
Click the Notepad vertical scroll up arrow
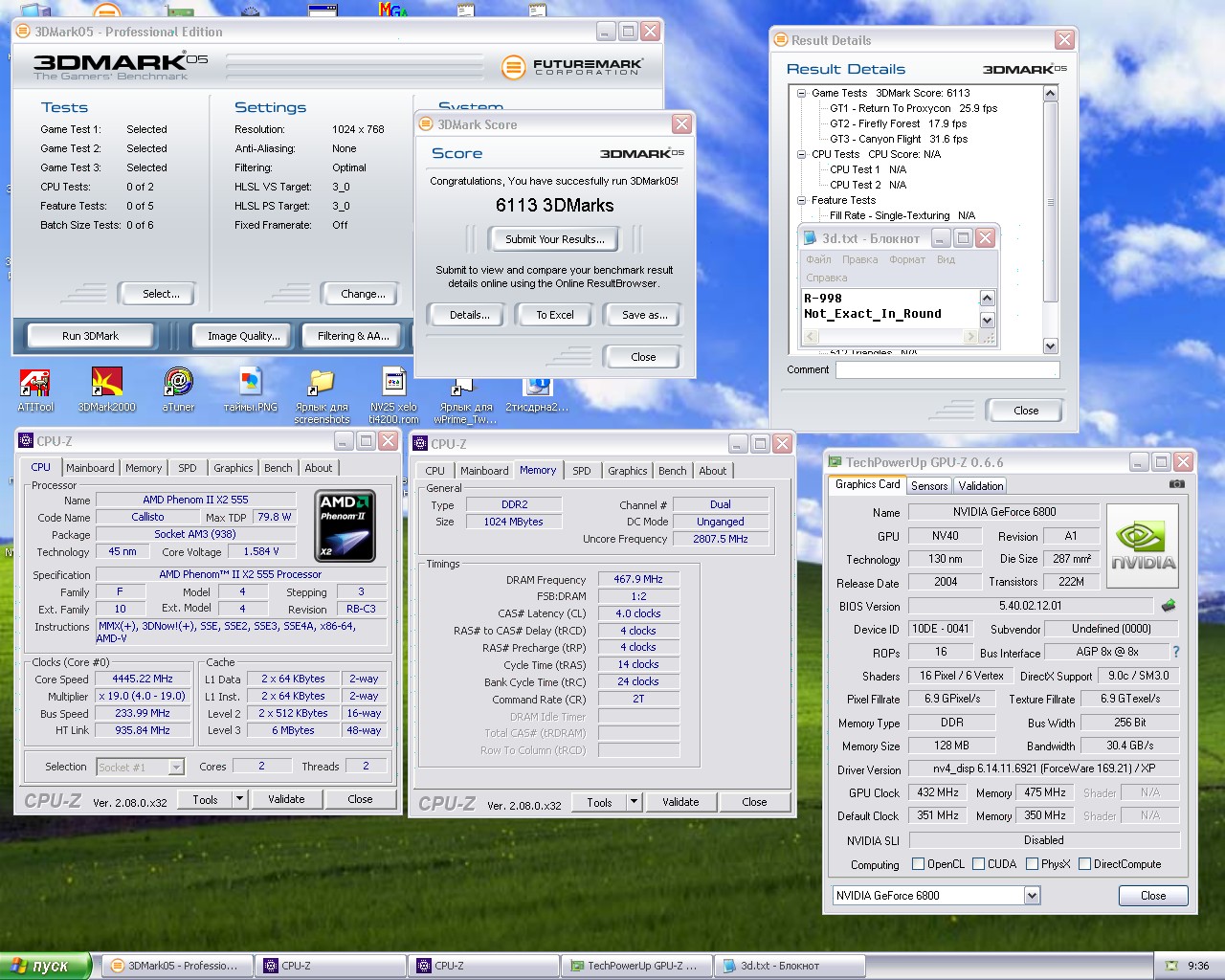click(988, 298)
